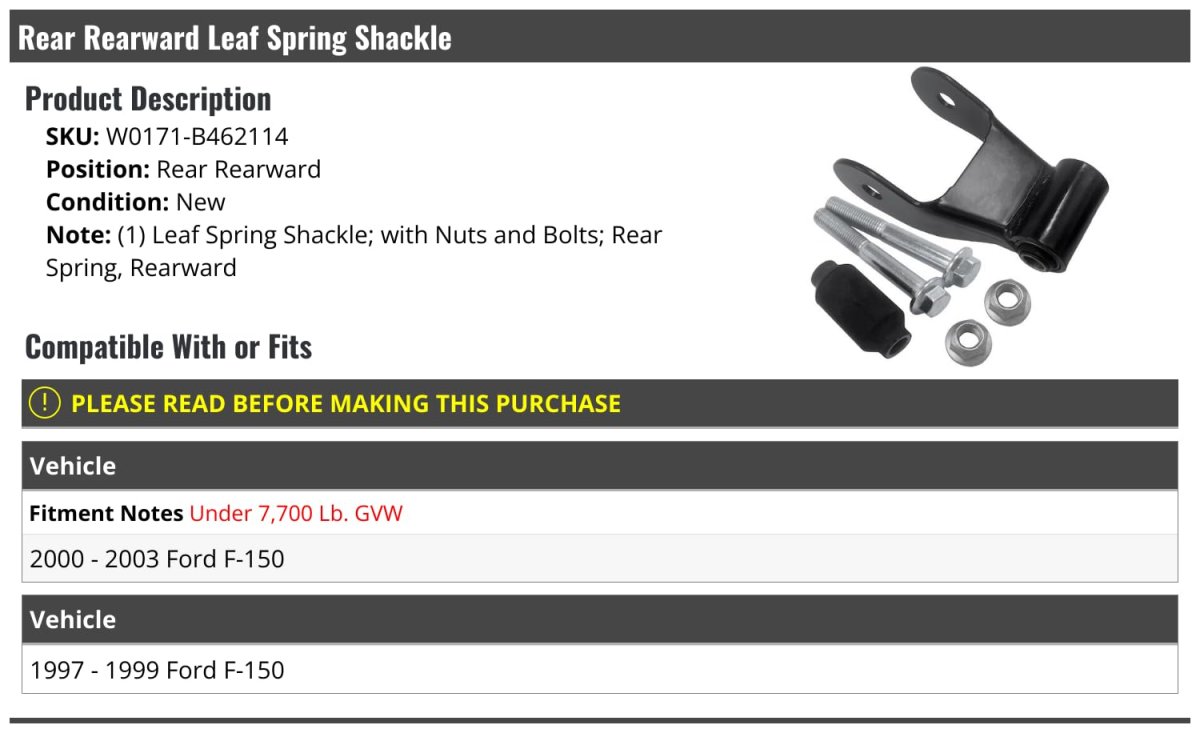Click the Condition: New line
The width and height of the screenshot is (1200, 733).
coord(136,202)
